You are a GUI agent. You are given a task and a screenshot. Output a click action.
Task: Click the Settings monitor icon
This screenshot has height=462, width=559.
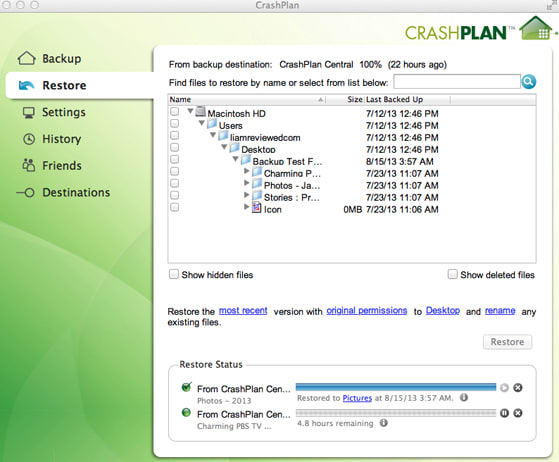[29, 112]
